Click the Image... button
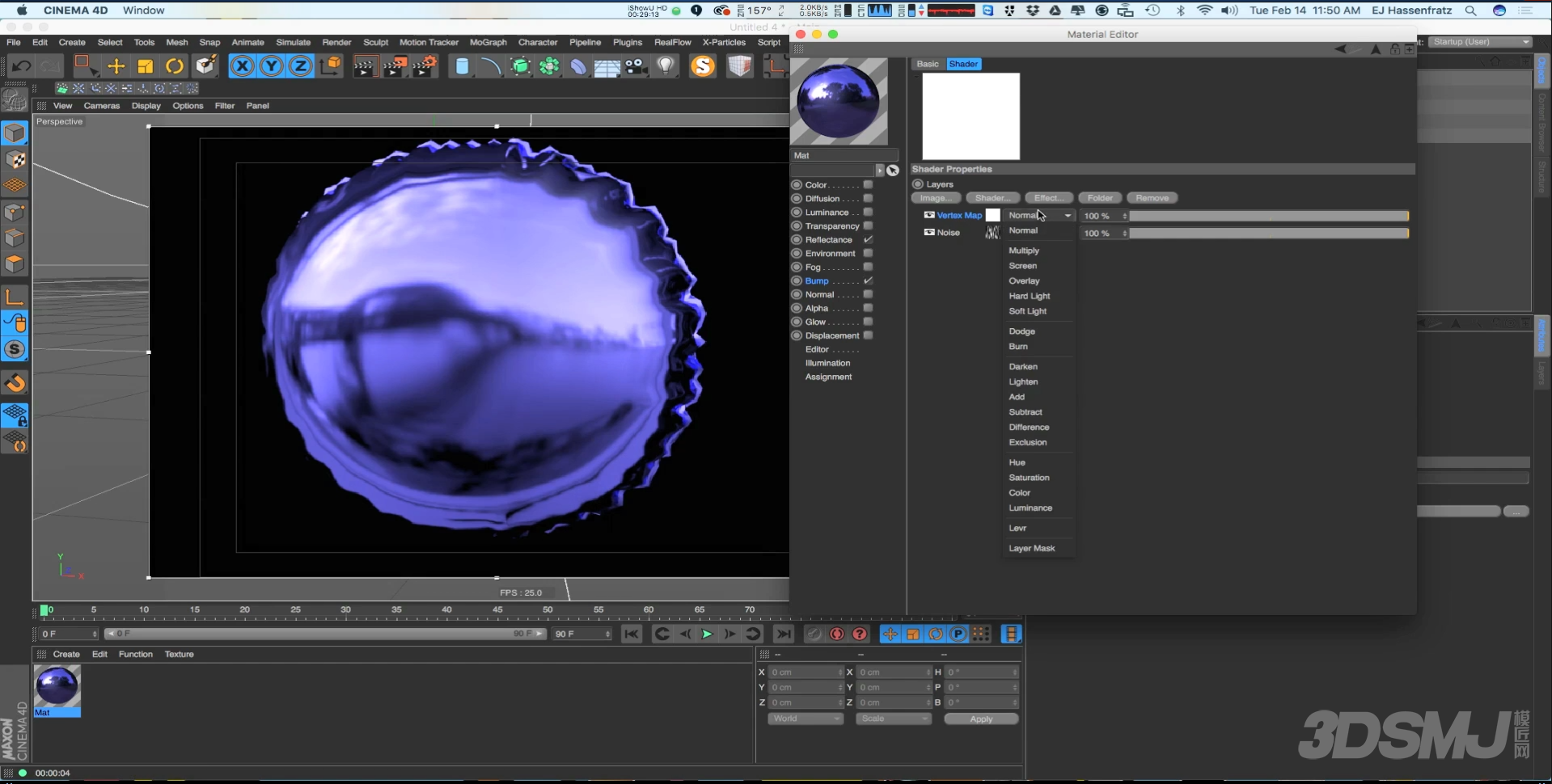Image resolution: width=1552 pixels, height=784 pixels. click(936, 198)
